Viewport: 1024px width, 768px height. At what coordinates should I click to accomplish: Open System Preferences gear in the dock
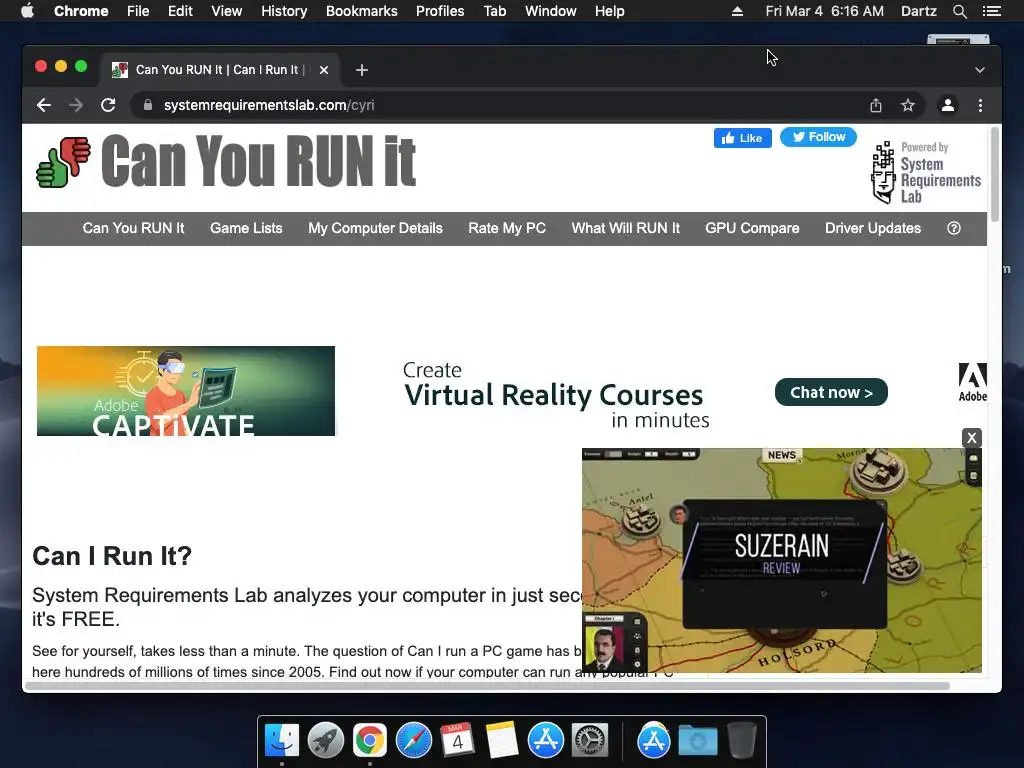(590, 741)
